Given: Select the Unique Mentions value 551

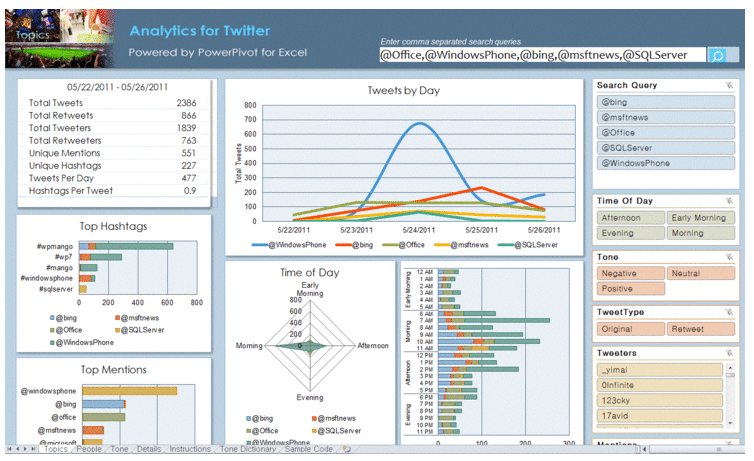Looking at the screenshot, I should 188,153.
